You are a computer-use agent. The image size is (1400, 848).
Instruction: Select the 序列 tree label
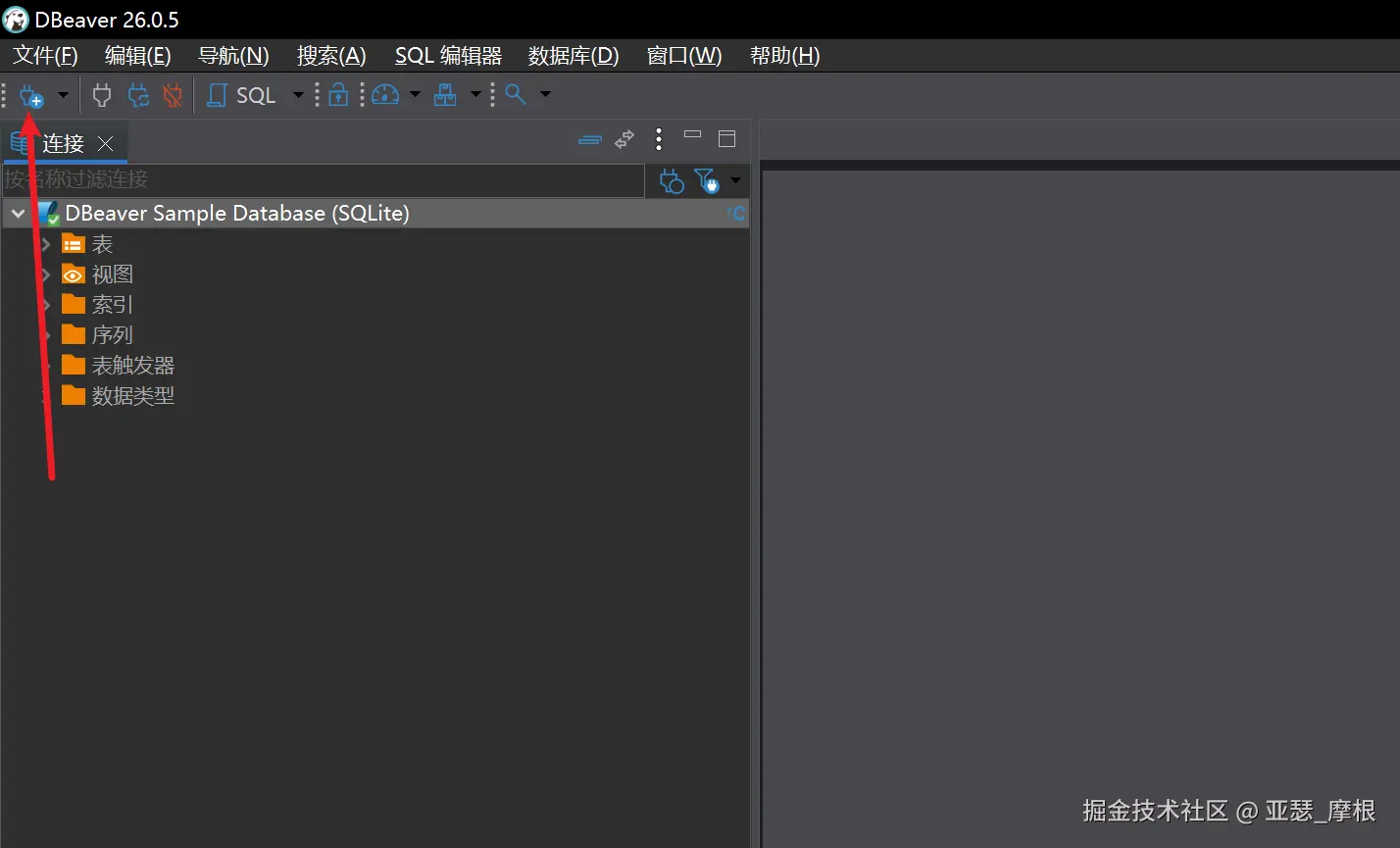pyautogui.click(x=113, y=335)
